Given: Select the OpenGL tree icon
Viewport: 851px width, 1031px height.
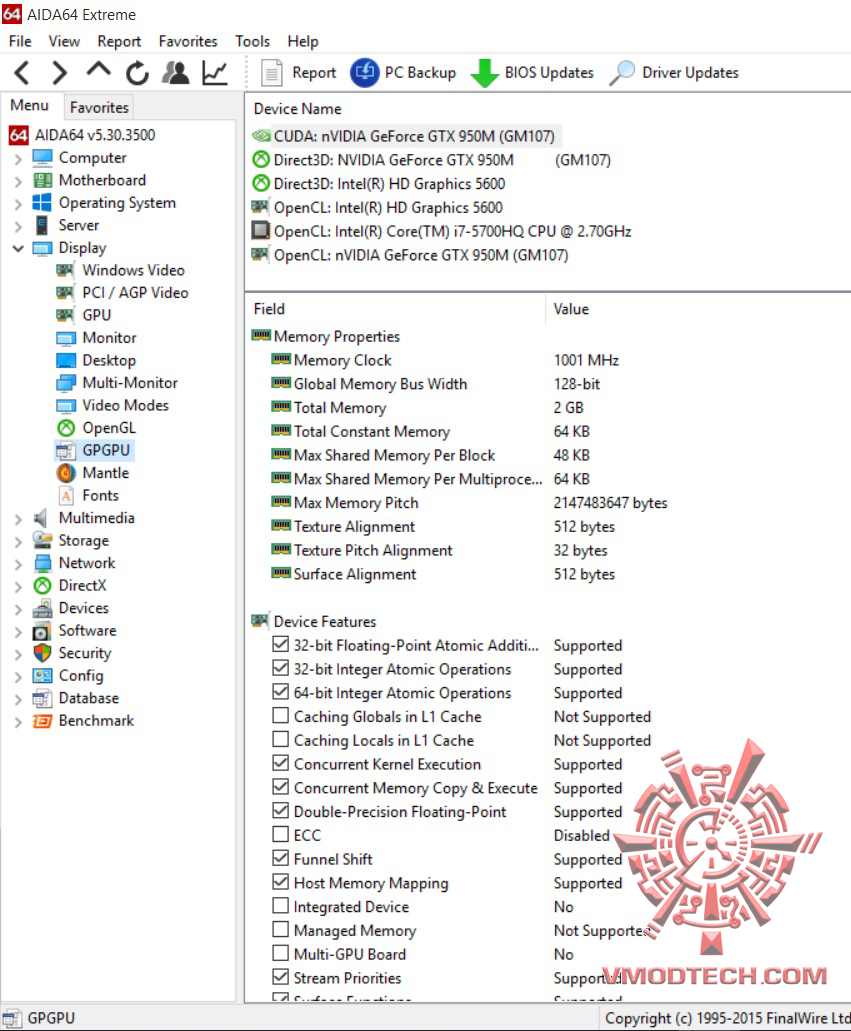Looking at the screenshot, I should (66, 428).
